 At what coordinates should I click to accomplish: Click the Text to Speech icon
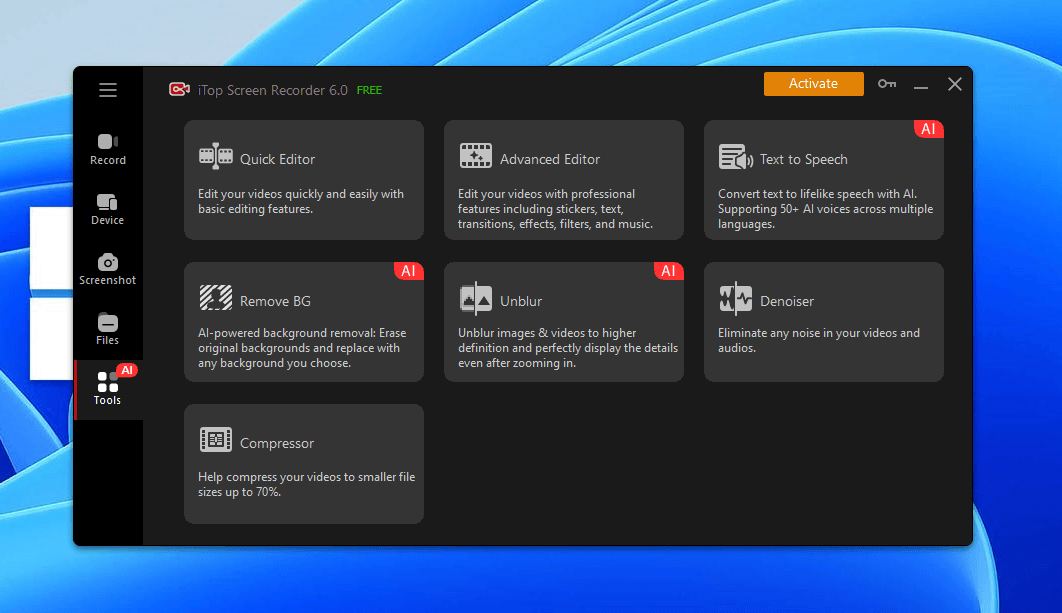(x=736, y=156)
